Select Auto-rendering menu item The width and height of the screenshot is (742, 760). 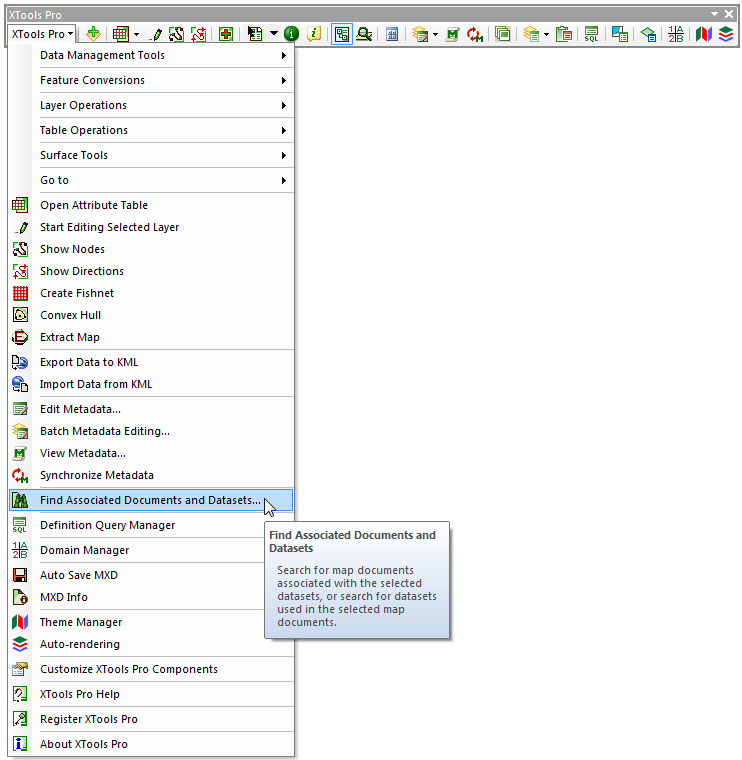(x=152, y=644)
